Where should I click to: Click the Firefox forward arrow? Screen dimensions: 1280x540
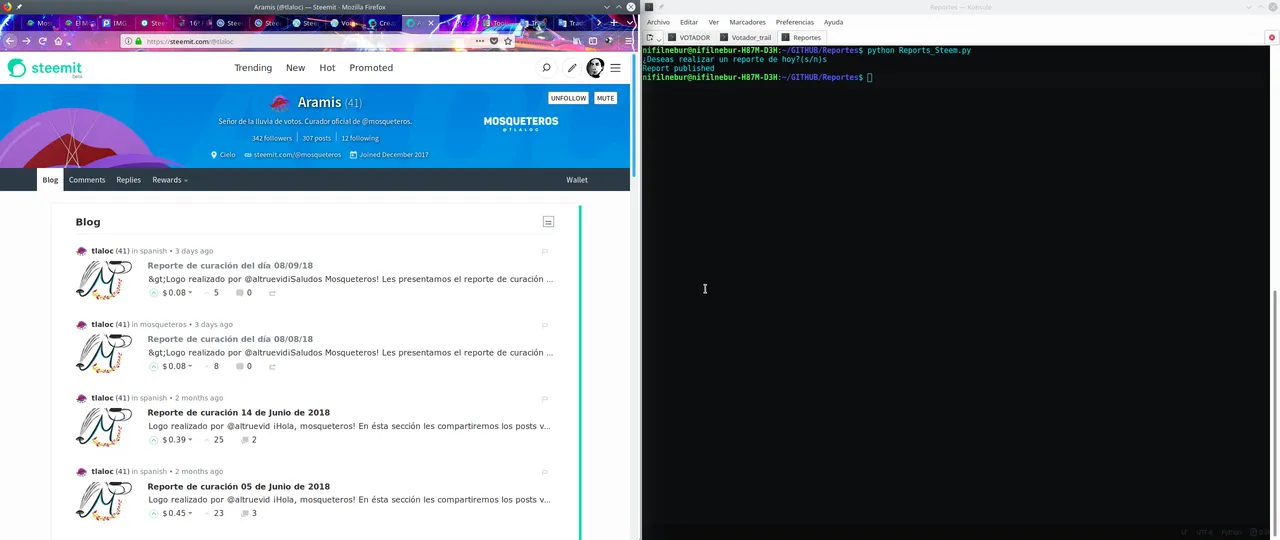pyautogui.click(x=26, y=41)
